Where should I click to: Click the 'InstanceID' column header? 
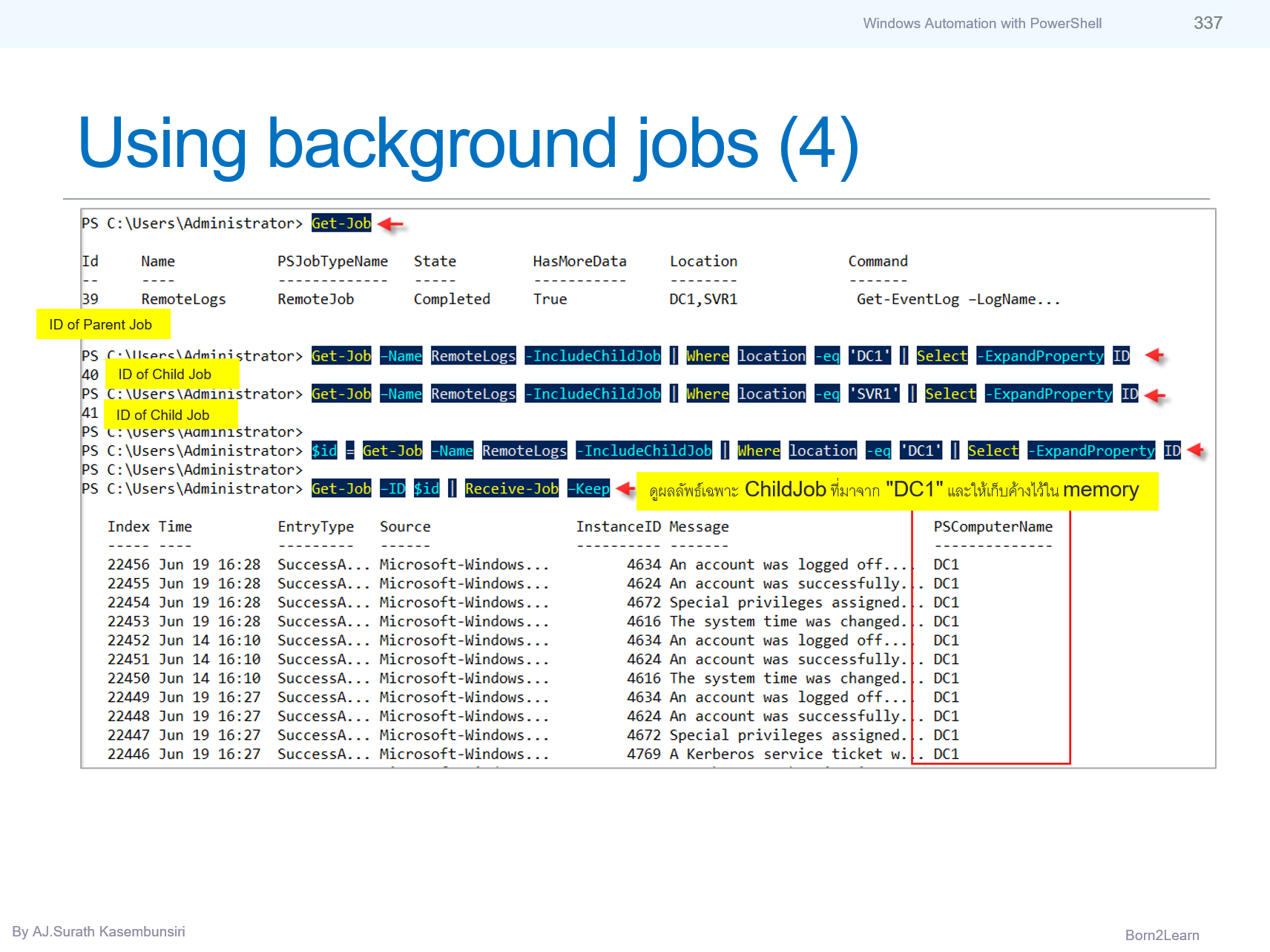click(x=618, y=527)
